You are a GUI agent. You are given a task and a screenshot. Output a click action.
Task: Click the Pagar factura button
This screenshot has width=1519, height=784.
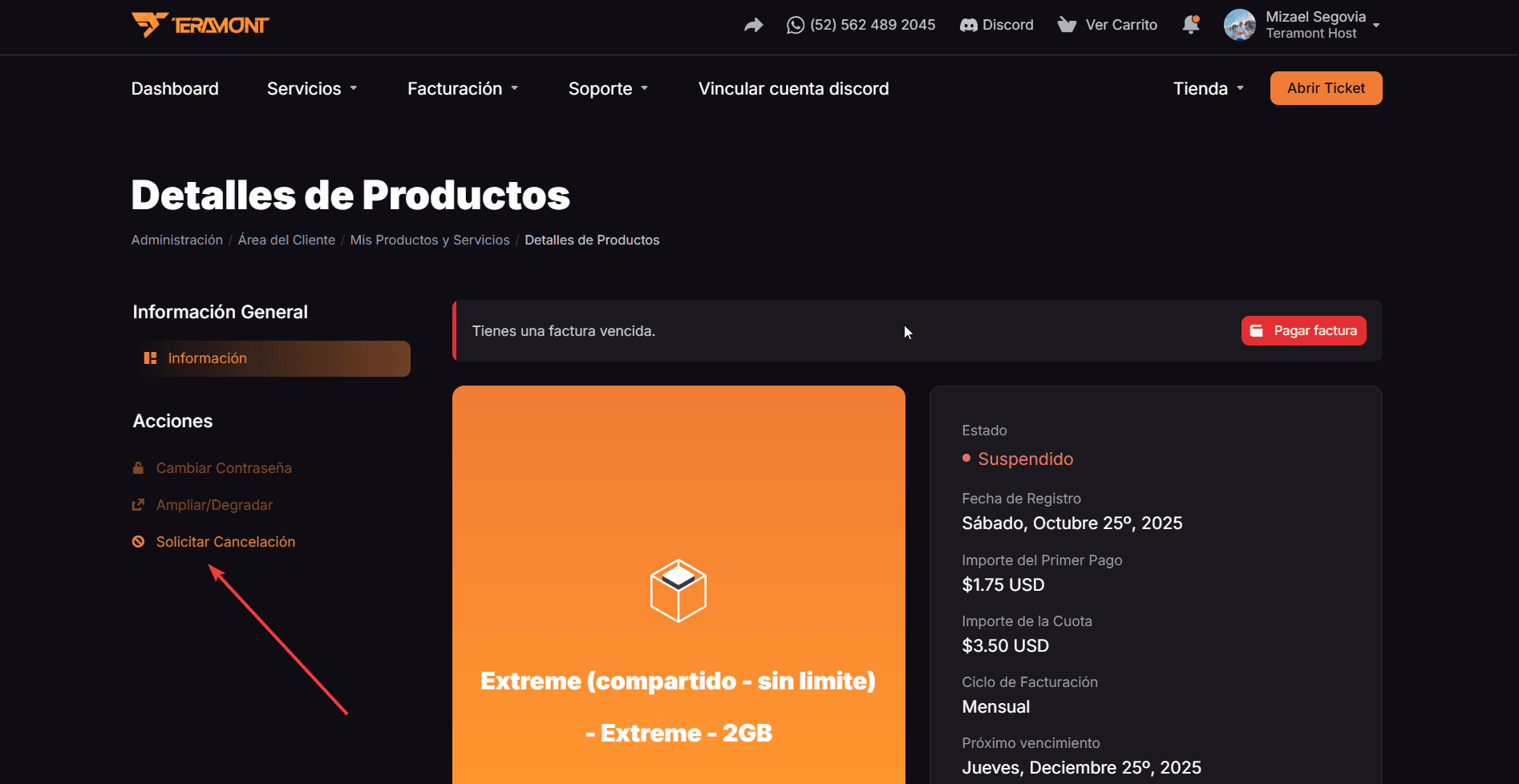(x=1303, y=330)
